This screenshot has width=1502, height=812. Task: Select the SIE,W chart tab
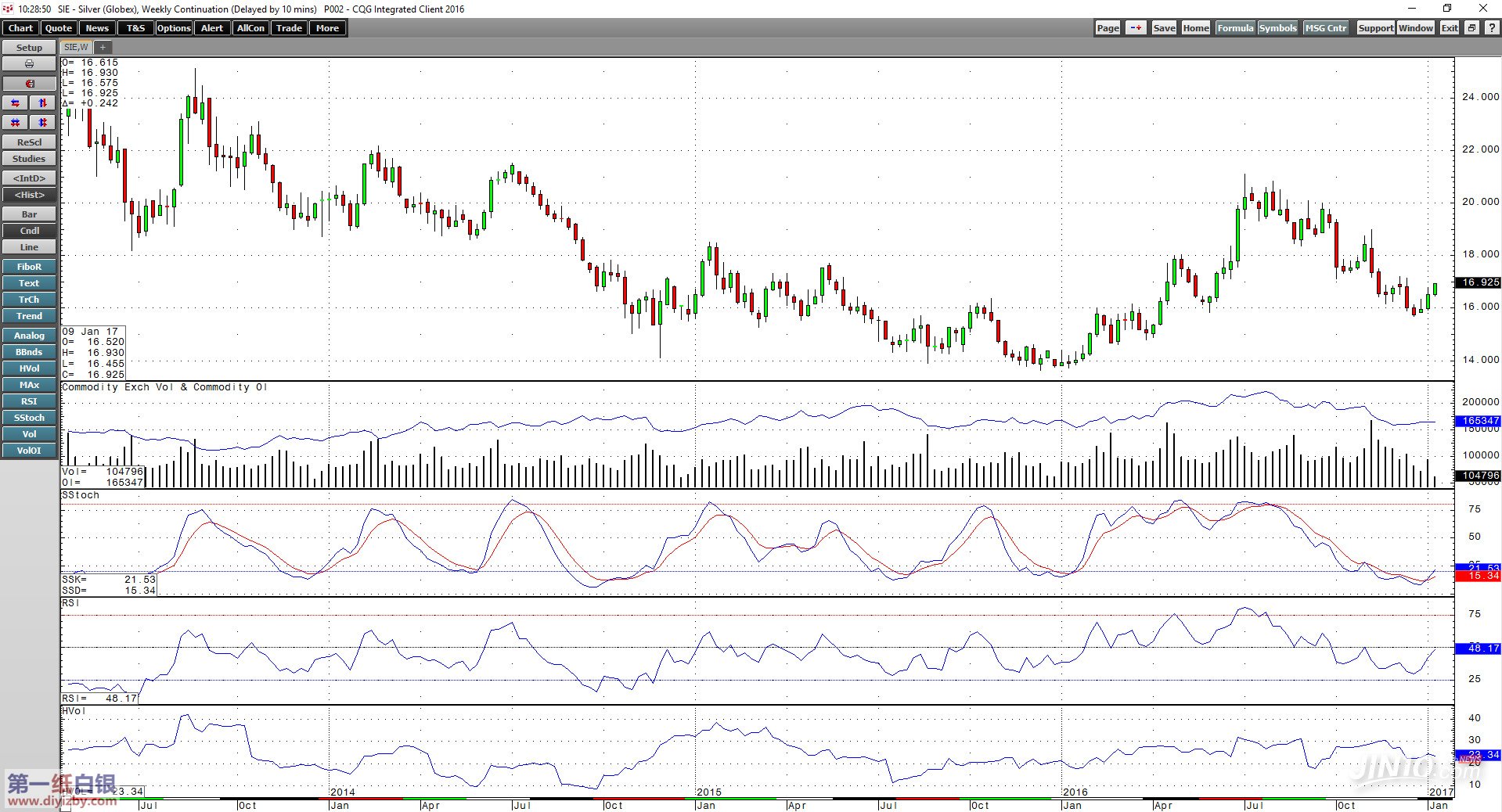pos(76,48)
